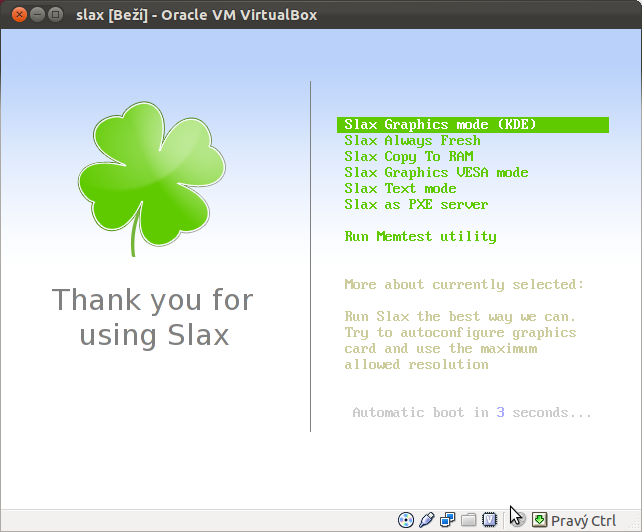
Task: Choose Slax Copy To RAM option
Action: coord(409,156)
